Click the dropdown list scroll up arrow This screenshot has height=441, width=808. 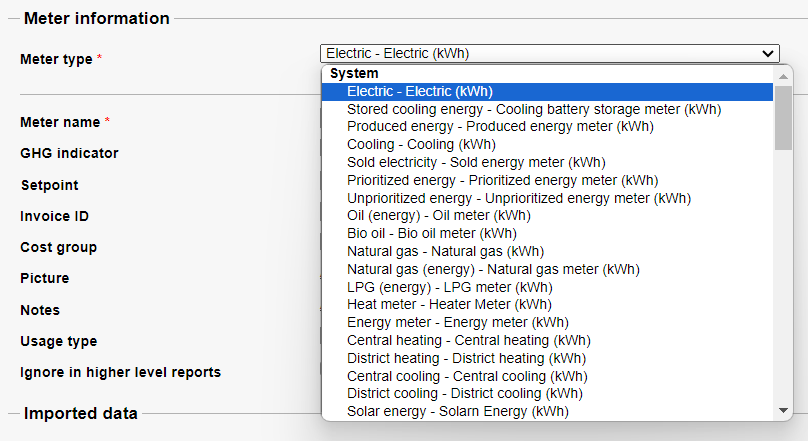pos(784,74)
